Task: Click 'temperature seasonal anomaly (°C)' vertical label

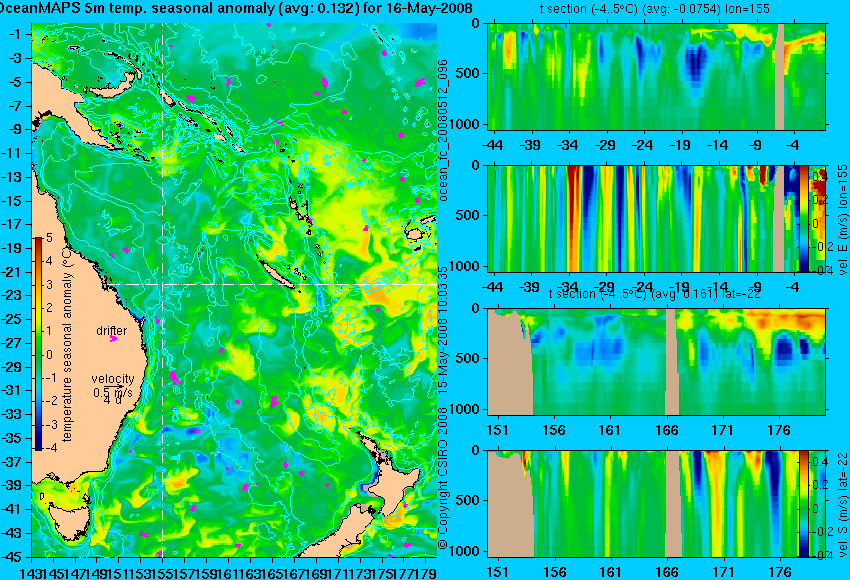Action: 67,347
